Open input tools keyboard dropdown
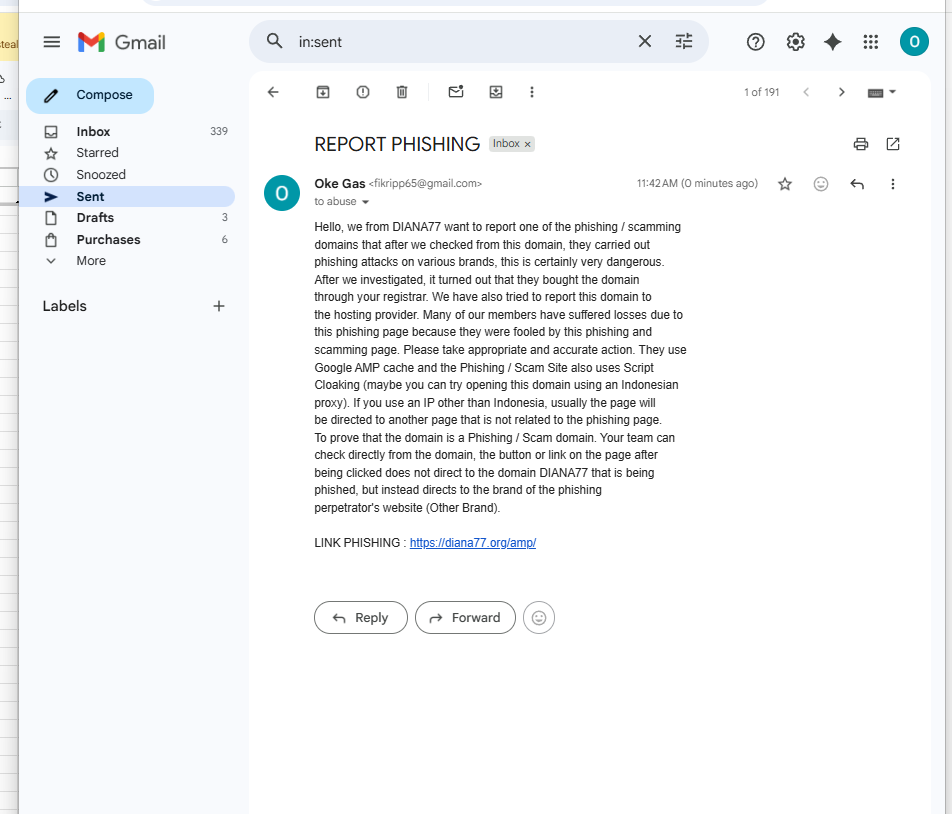952x814 pixels. pos(882,92)
